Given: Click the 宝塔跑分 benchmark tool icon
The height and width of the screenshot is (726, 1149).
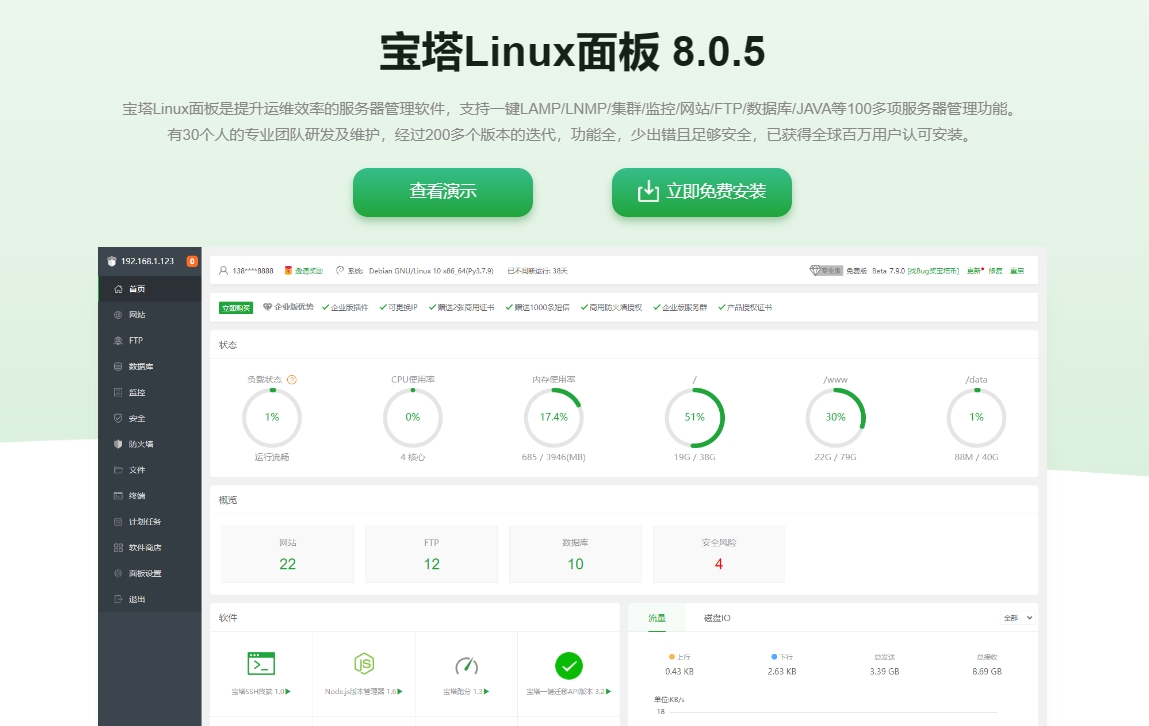Looking at the screenshot, I should pyautogui.click(x=466, y=663).
